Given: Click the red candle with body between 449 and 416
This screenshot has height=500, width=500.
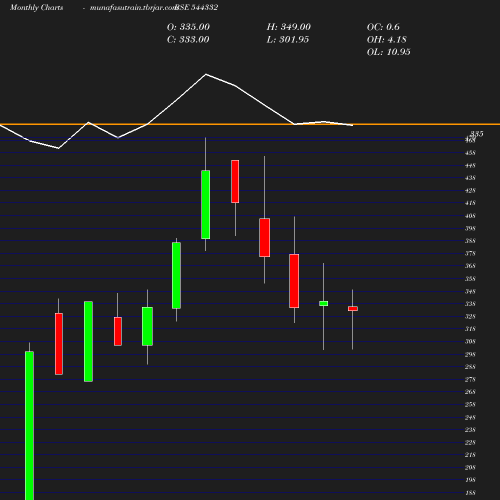Looking at the screenshot, I should (235, 181).
